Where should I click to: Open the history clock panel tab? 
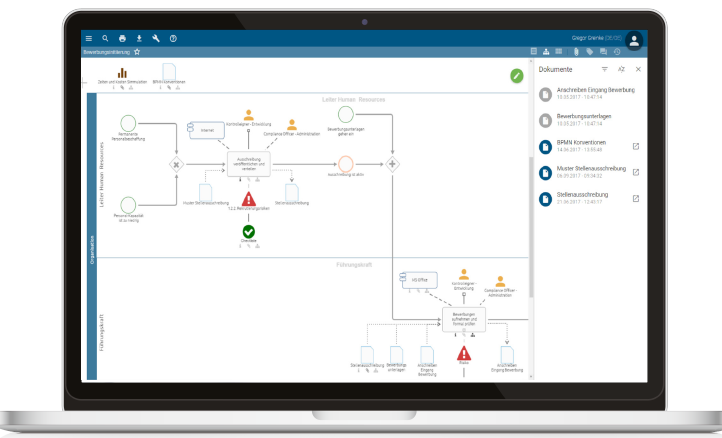pyautogui.click(x=617, y=51)
